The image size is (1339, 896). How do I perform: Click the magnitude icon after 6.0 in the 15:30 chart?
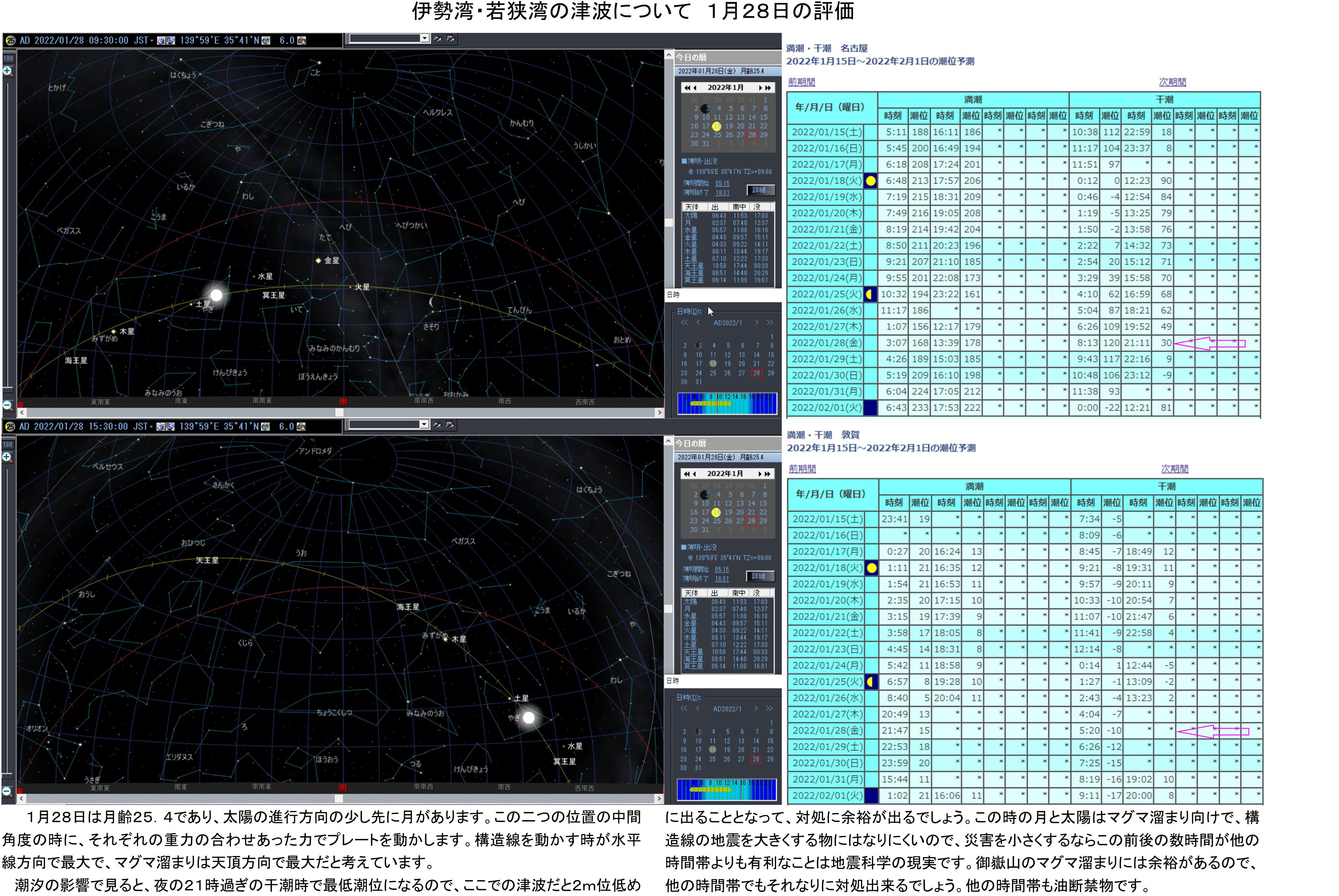pyautogui.click(x=301, y=427)
